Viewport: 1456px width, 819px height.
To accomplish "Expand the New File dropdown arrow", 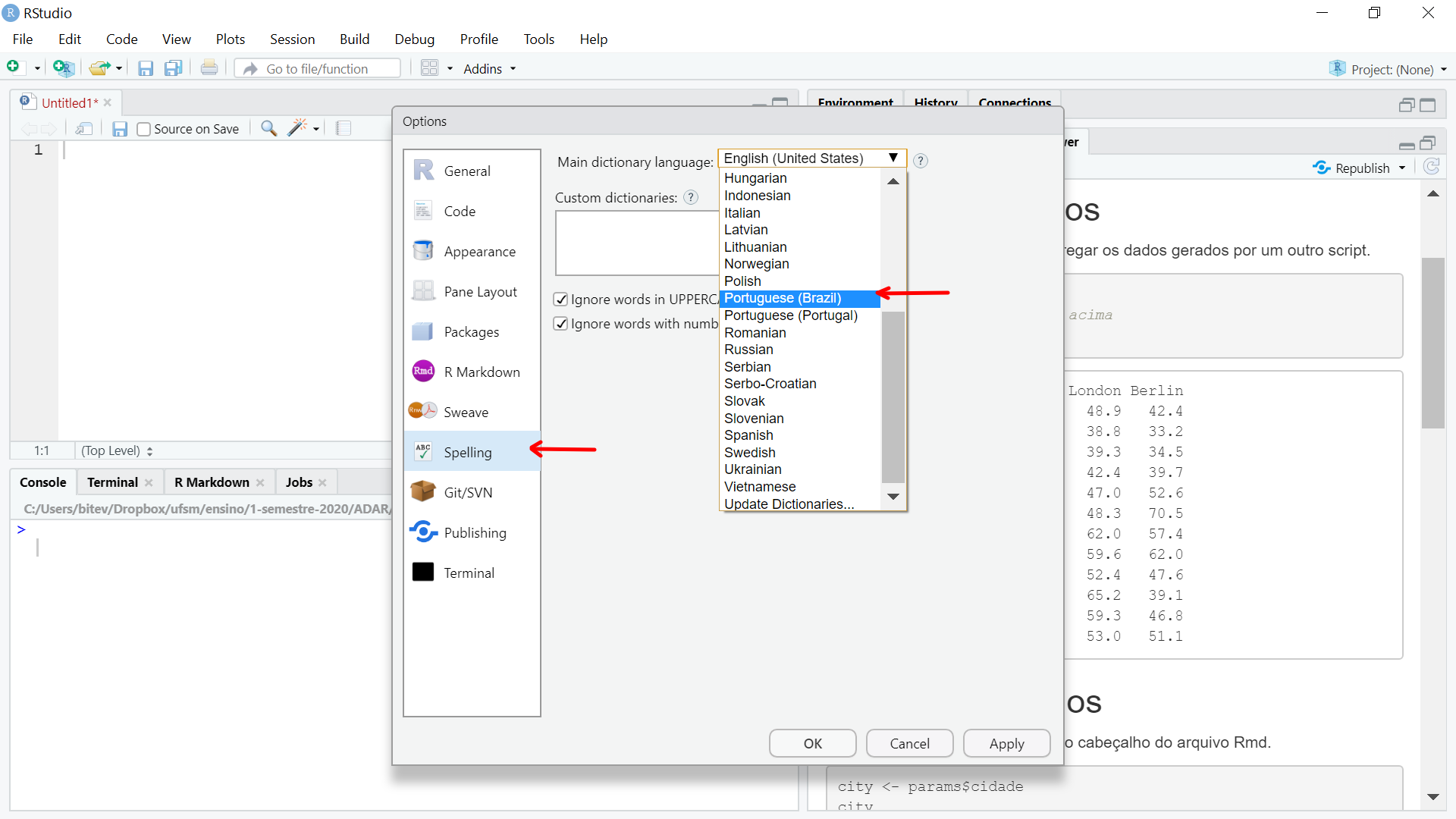I will coord(37,68).
